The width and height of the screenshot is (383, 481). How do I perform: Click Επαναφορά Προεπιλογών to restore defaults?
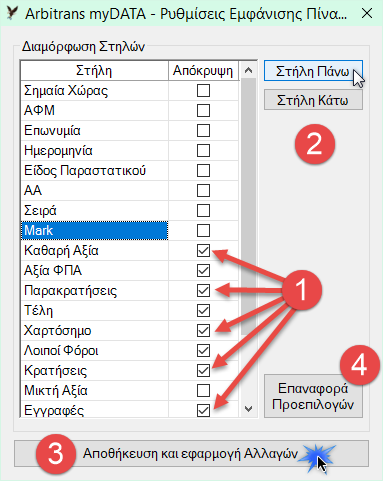click(313, 396)
